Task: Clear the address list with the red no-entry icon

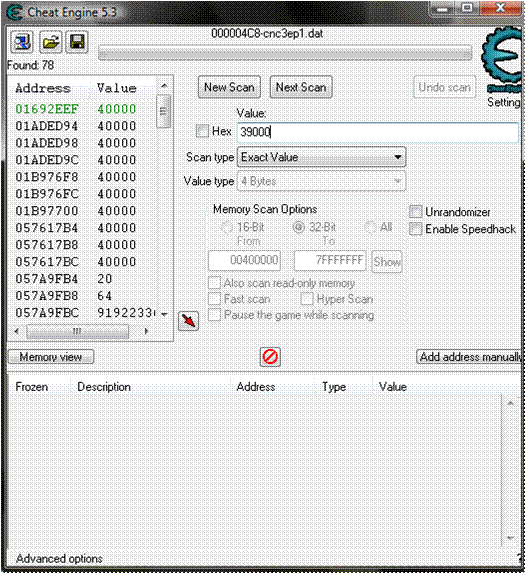Action: coord(270,357)
